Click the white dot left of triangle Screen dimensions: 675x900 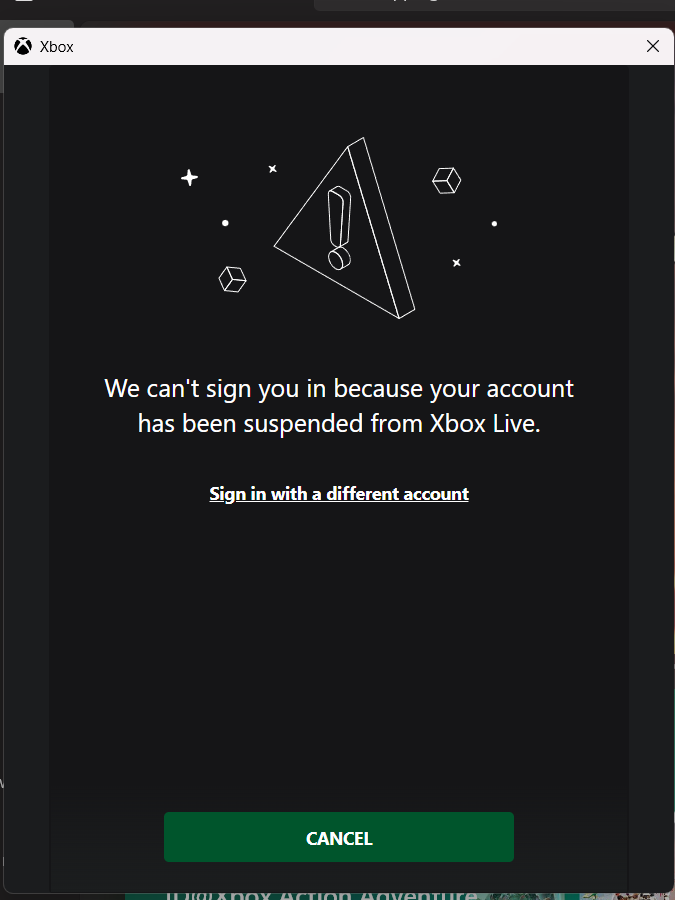click(x=226, y=223)
